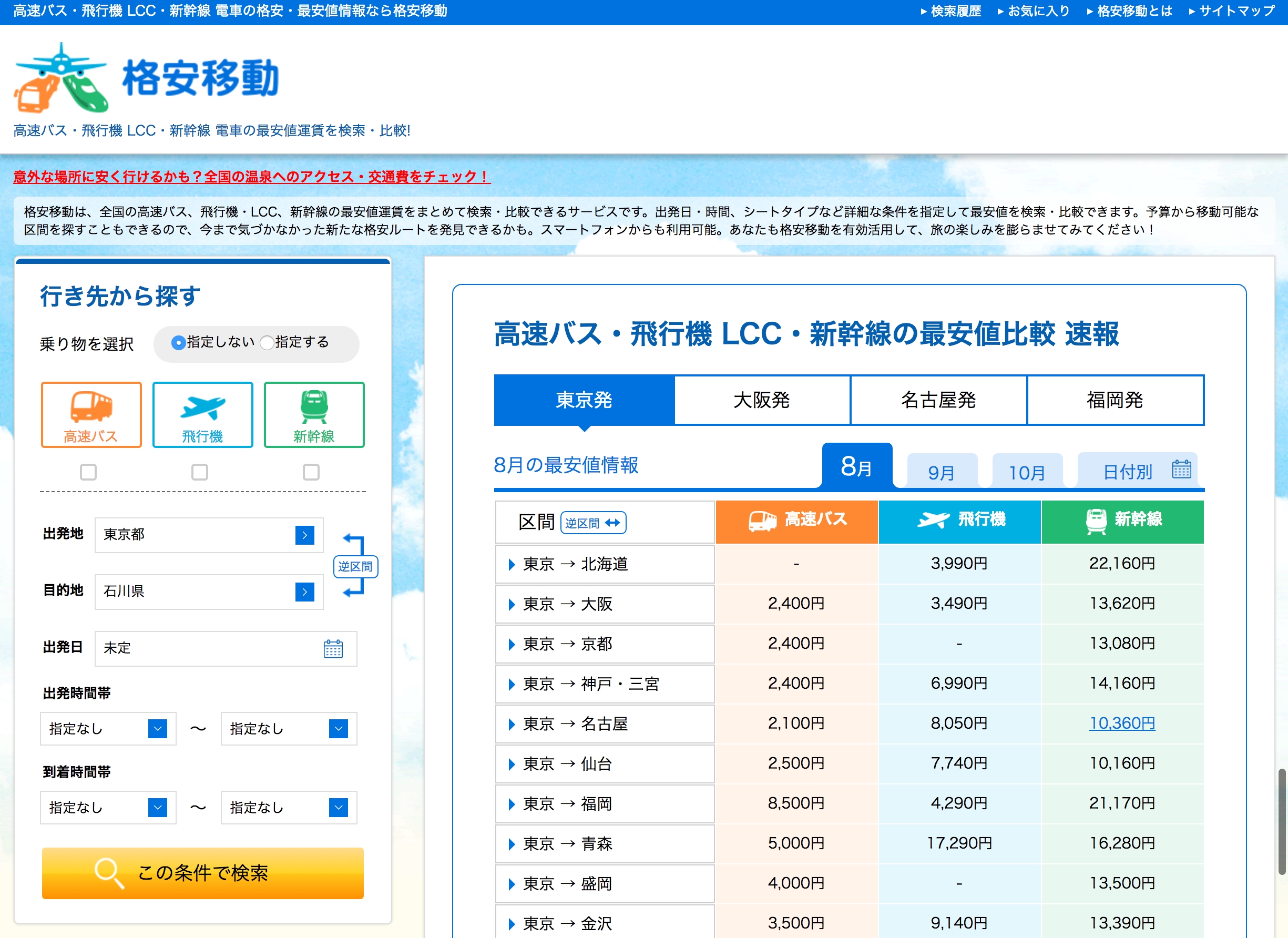Check the box under 新幹線

(x=311, y=472)
